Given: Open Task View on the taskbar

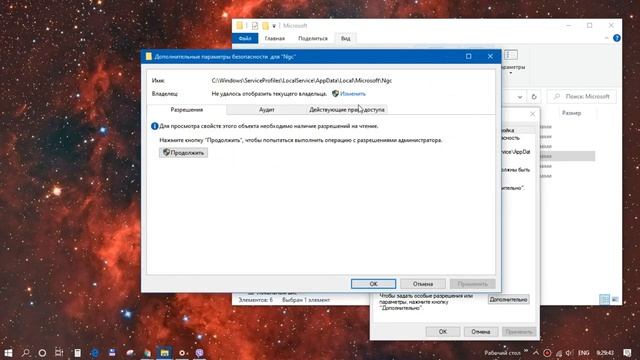Looking at the screenshot, I should tap(59, 352).
